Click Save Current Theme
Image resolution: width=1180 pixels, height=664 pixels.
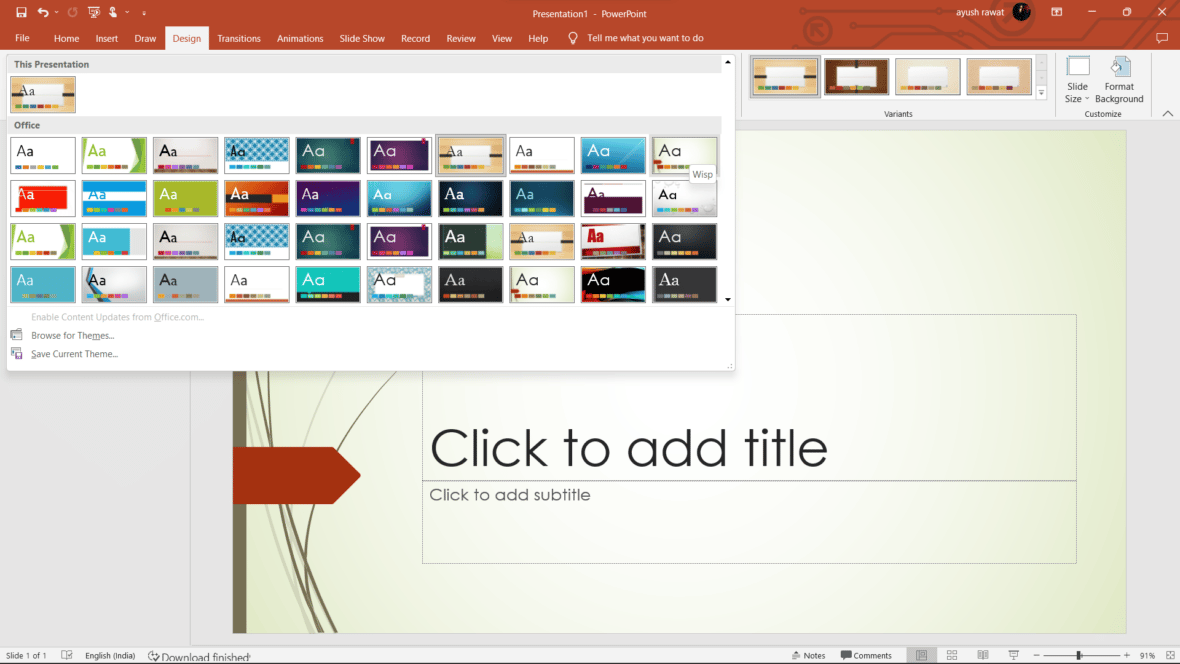[72, 353]
